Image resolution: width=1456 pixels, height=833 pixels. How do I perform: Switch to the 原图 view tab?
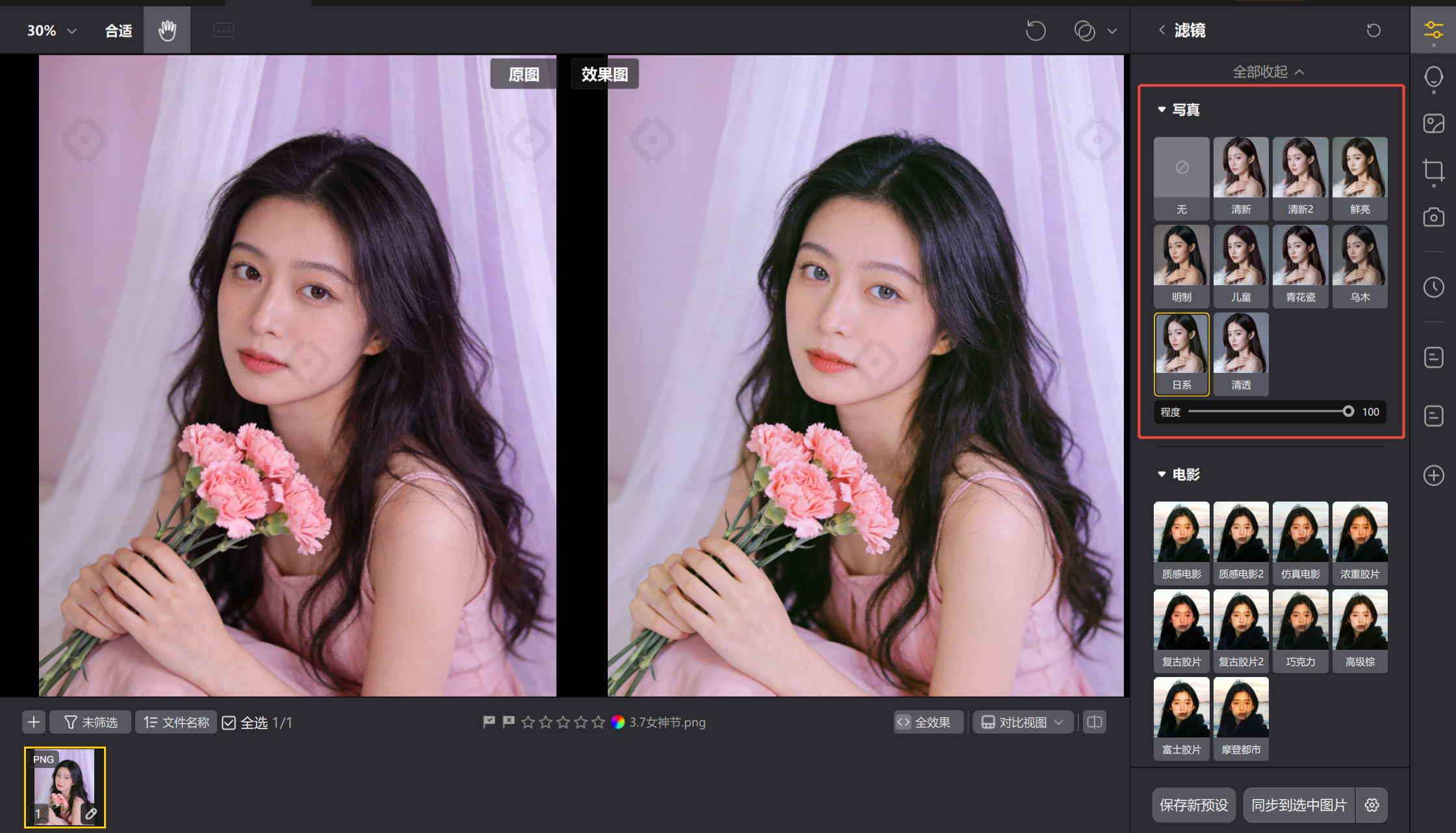[x=523, y=74]
